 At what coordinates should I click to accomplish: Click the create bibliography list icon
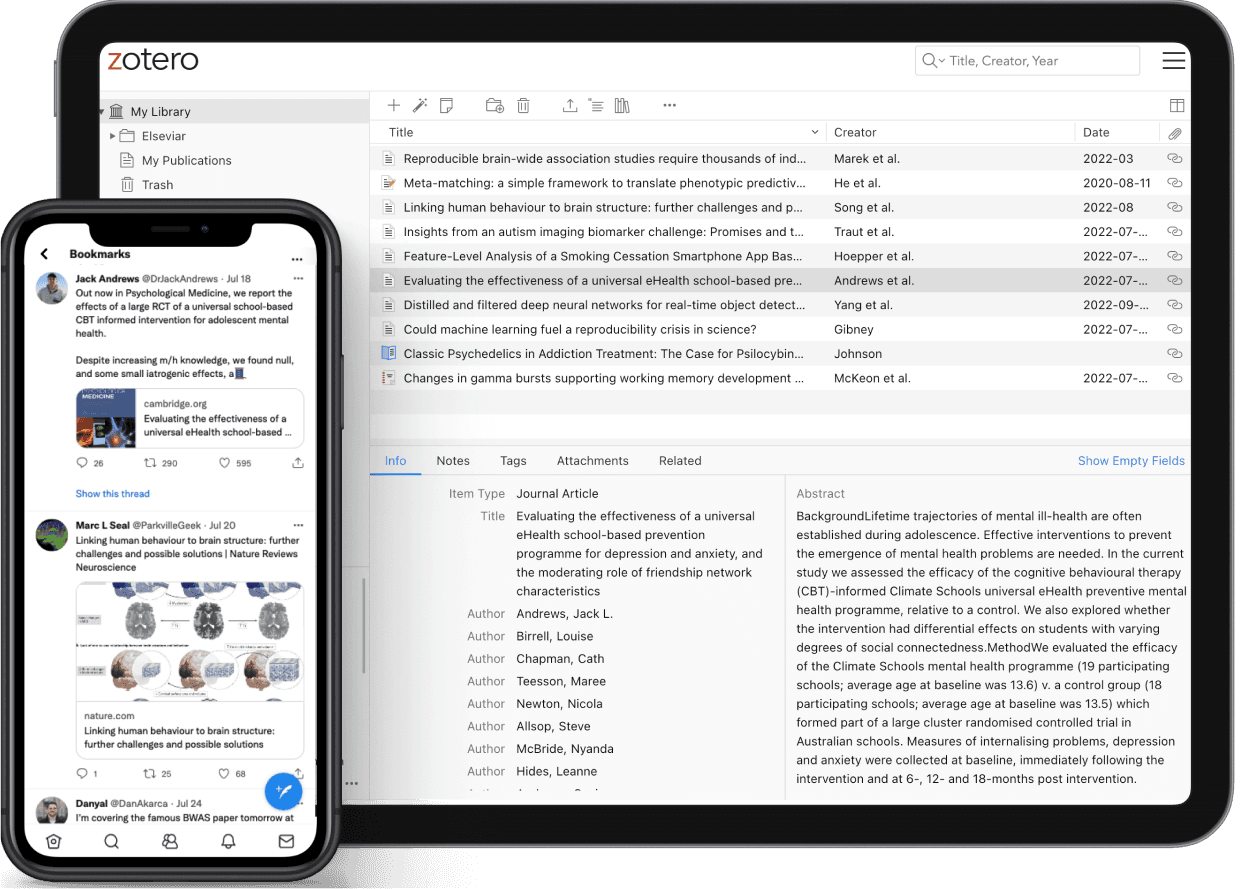(595, 105)
